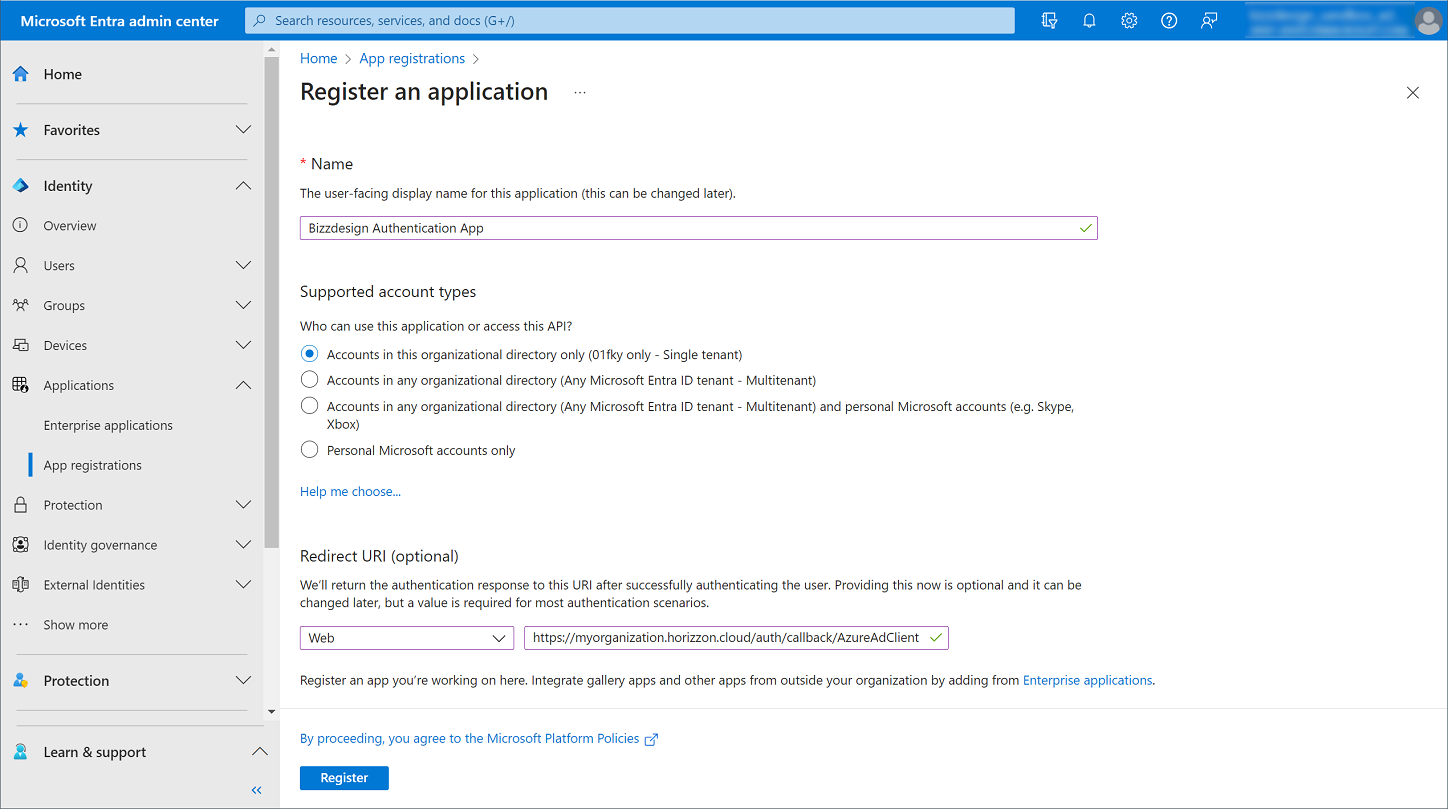
Task: Go to Overview in sidebar
Action: 70,226
